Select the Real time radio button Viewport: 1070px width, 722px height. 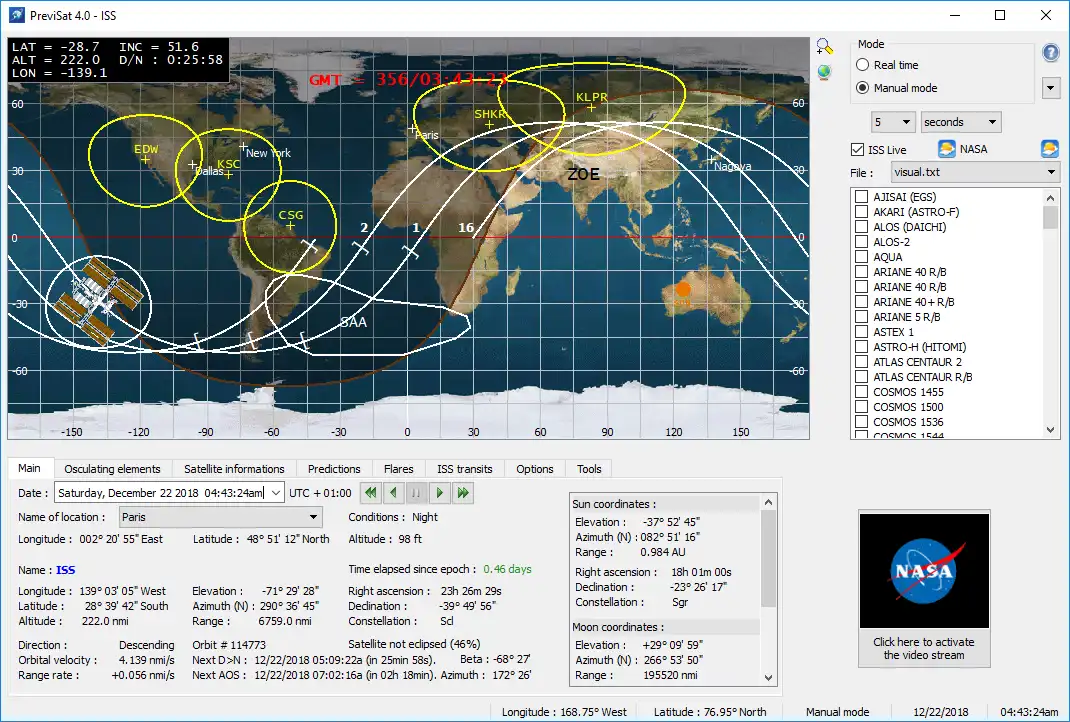point(863,65)
